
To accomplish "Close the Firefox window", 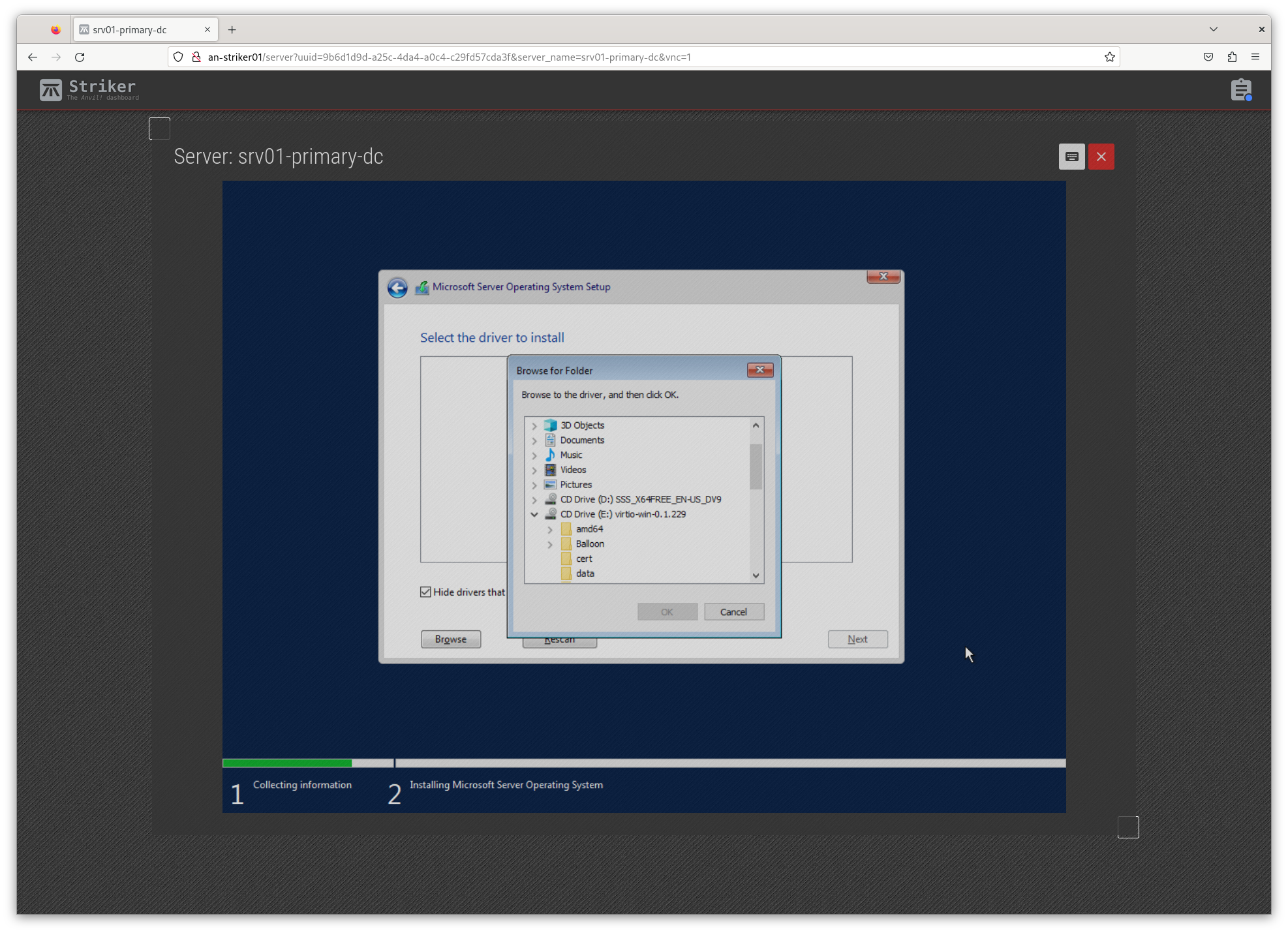I will (1261, 29).
